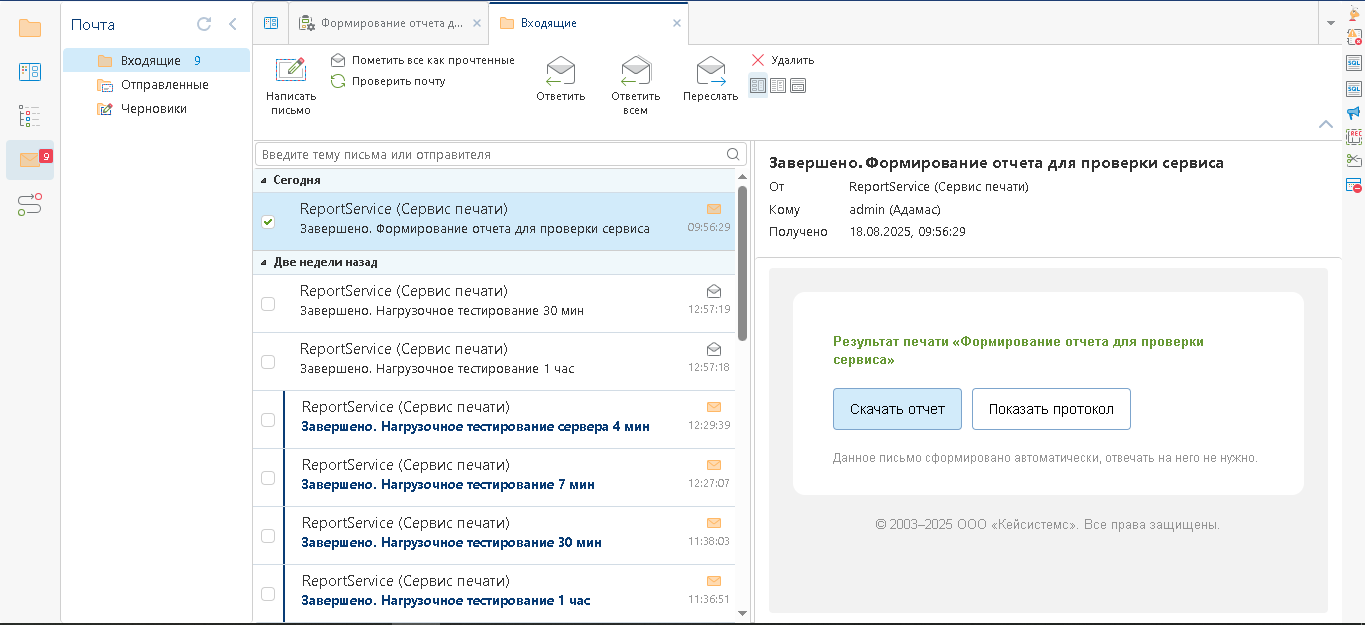Uncheck the checkbox for Формирование отчета message

tap(268, 222)
